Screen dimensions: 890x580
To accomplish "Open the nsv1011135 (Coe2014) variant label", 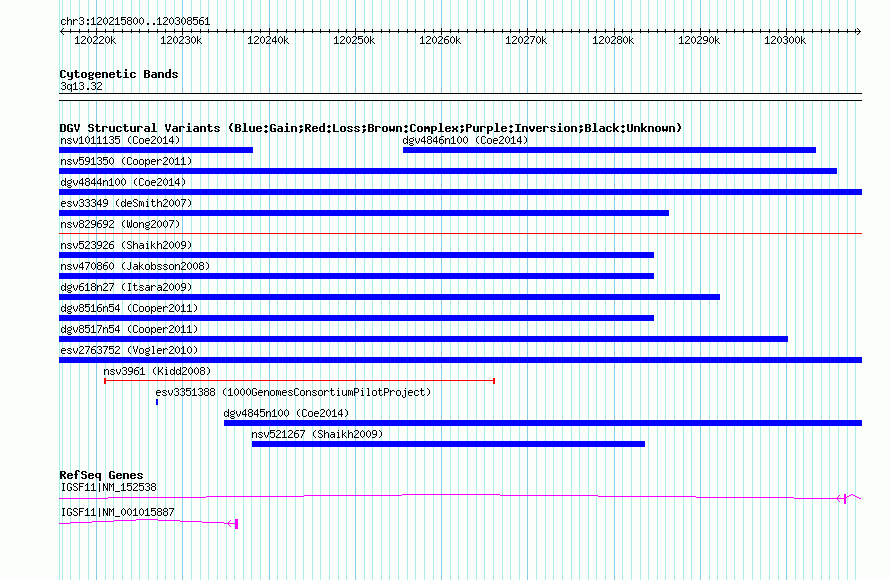I will coord(120,140).
